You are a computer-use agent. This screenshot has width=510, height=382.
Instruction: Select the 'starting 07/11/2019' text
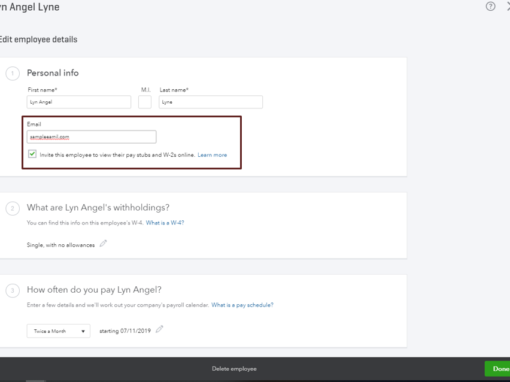(125, 331)
